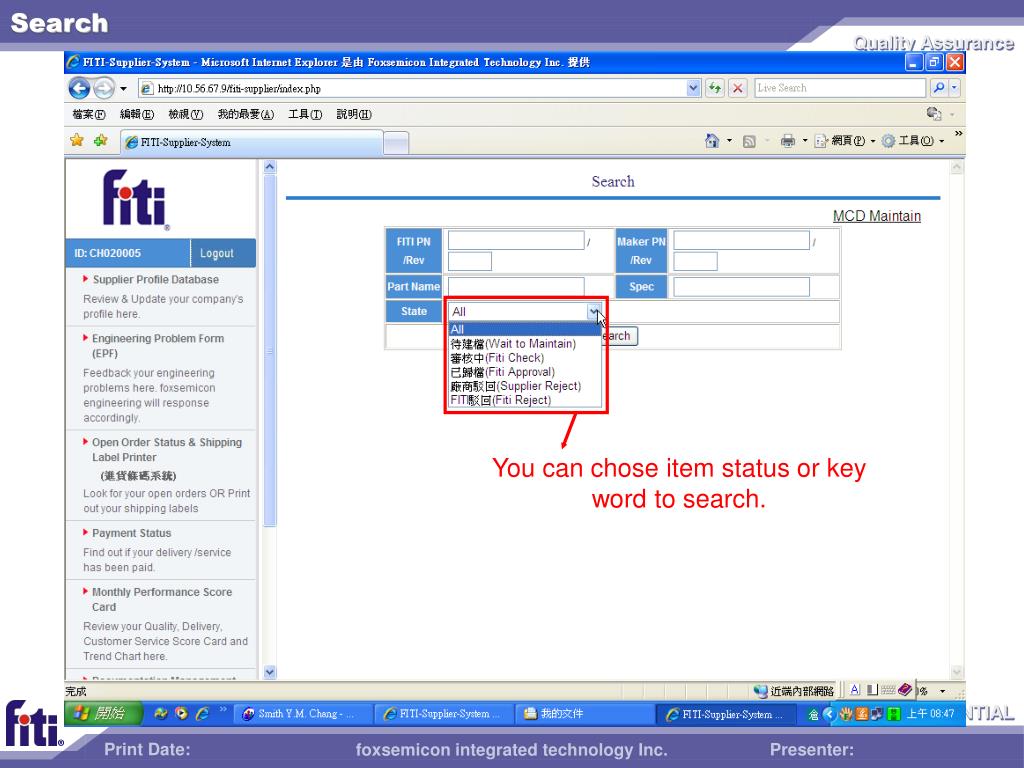Click the Live Search magnifier icon

pyautogui.click(x=938, y=88)
